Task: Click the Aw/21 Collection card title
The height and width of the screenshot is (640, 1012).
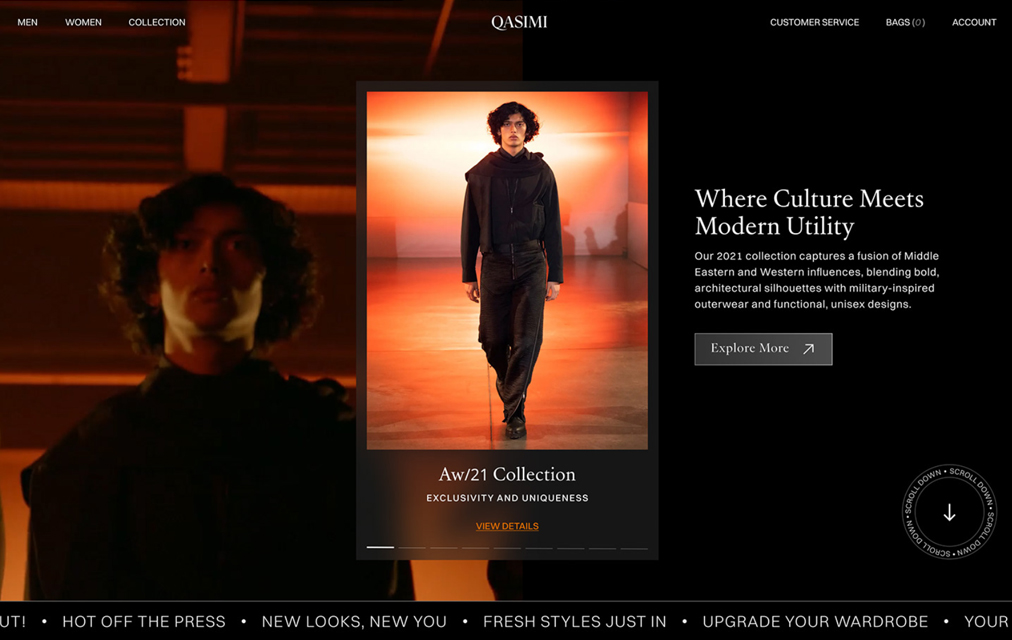Action: click(507, 474)
